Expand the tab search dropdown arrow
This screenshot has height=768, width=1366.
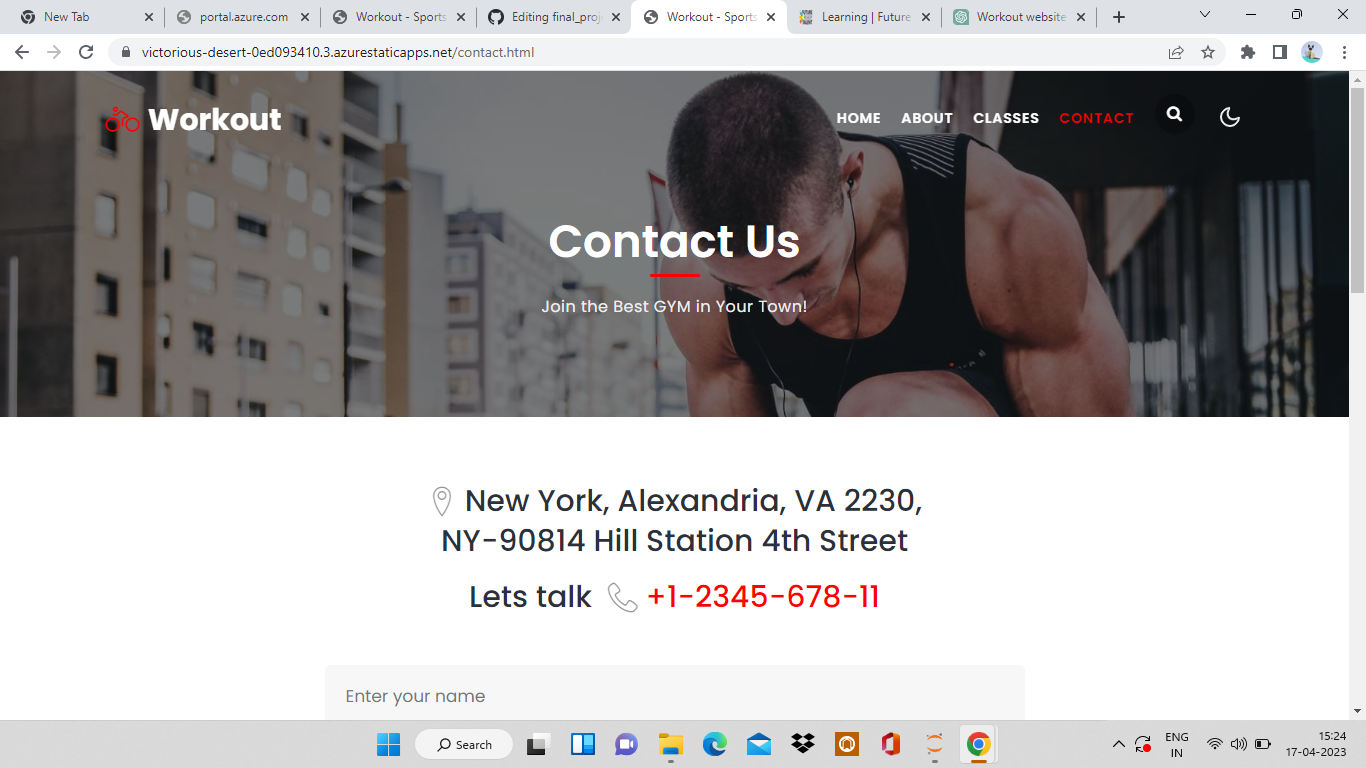point(1205,15)
